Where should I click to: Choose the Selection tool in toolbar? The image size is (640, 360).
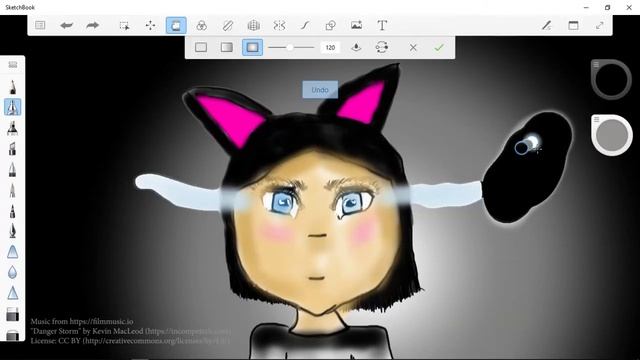(x=124, y=25)
